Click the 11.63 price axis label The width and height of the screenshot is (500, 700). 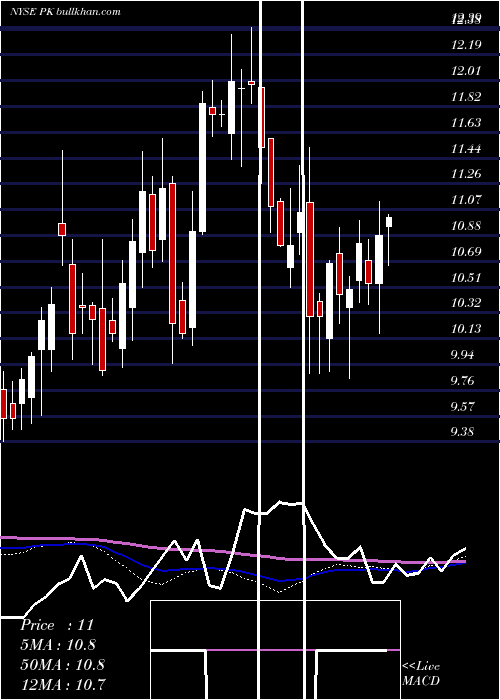(467, 123)
